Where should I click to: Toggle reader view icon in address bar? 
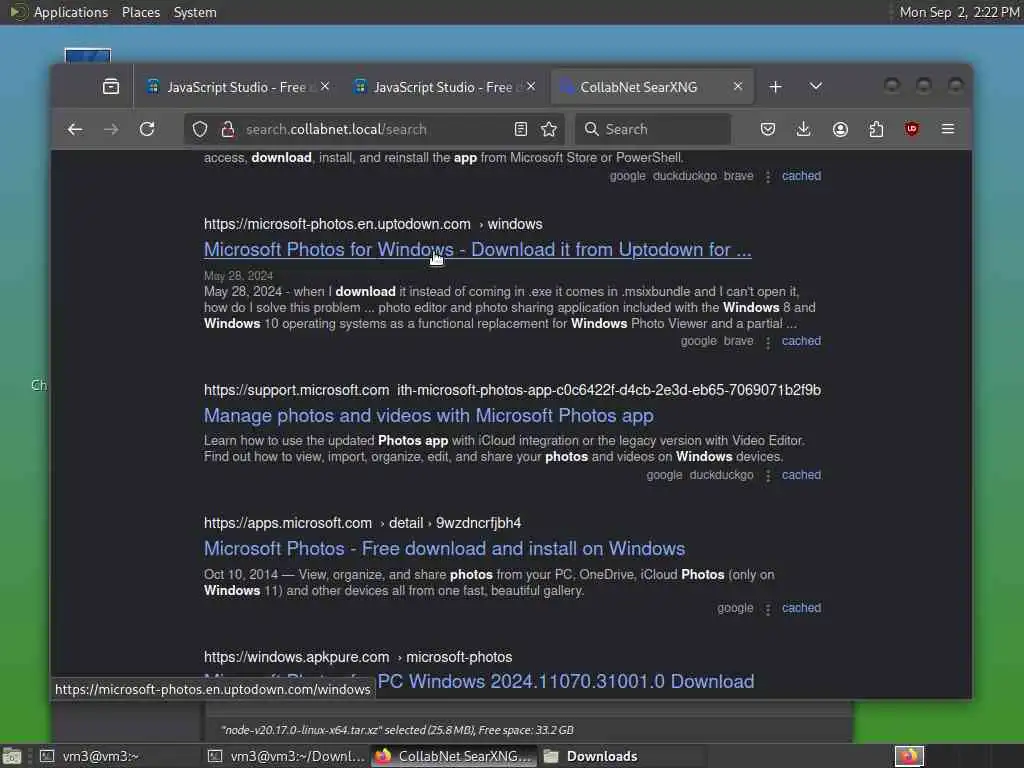coord(520,129)
